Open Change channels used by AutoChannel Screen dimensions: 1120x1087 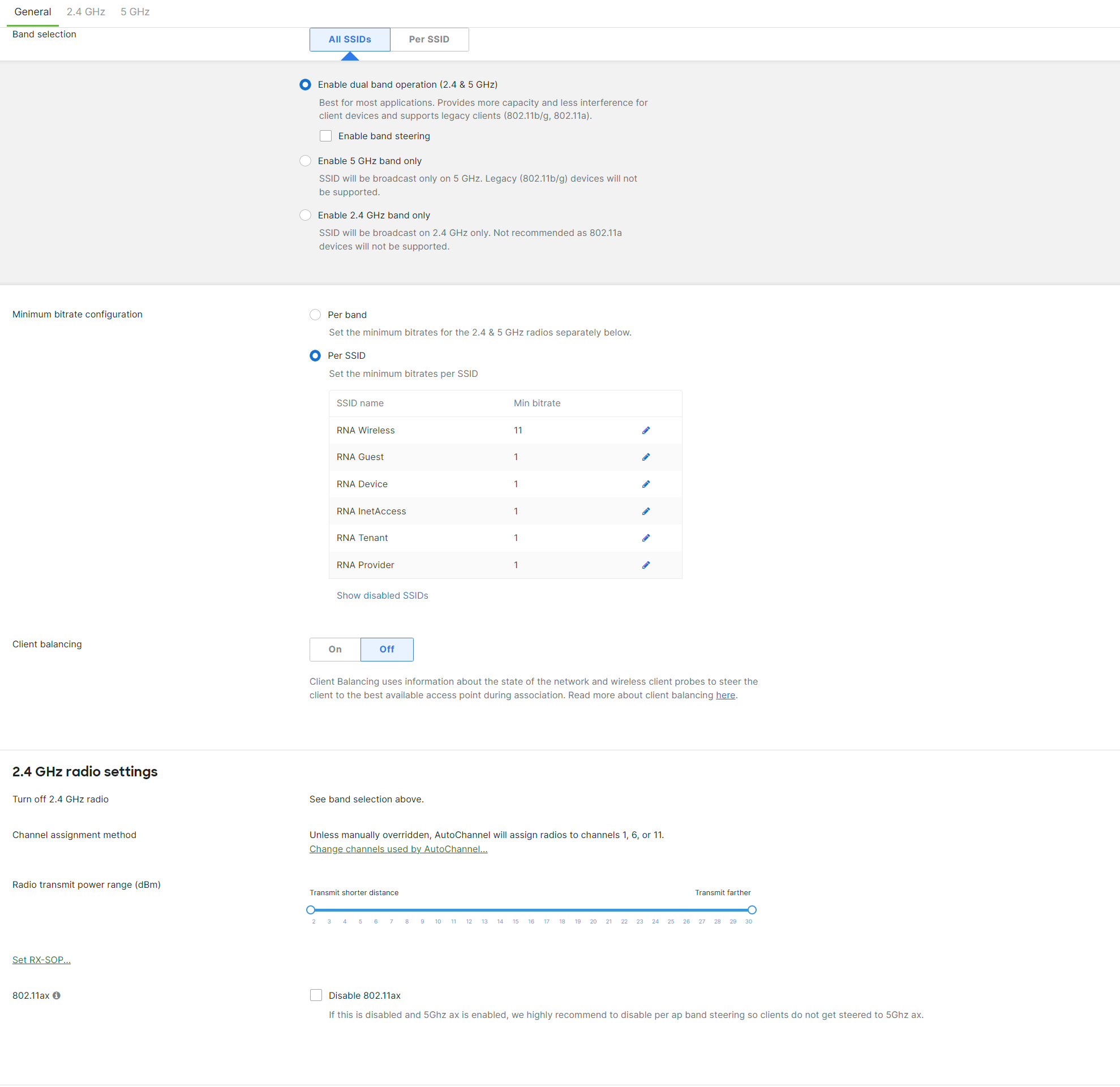[x=398, y=849]
